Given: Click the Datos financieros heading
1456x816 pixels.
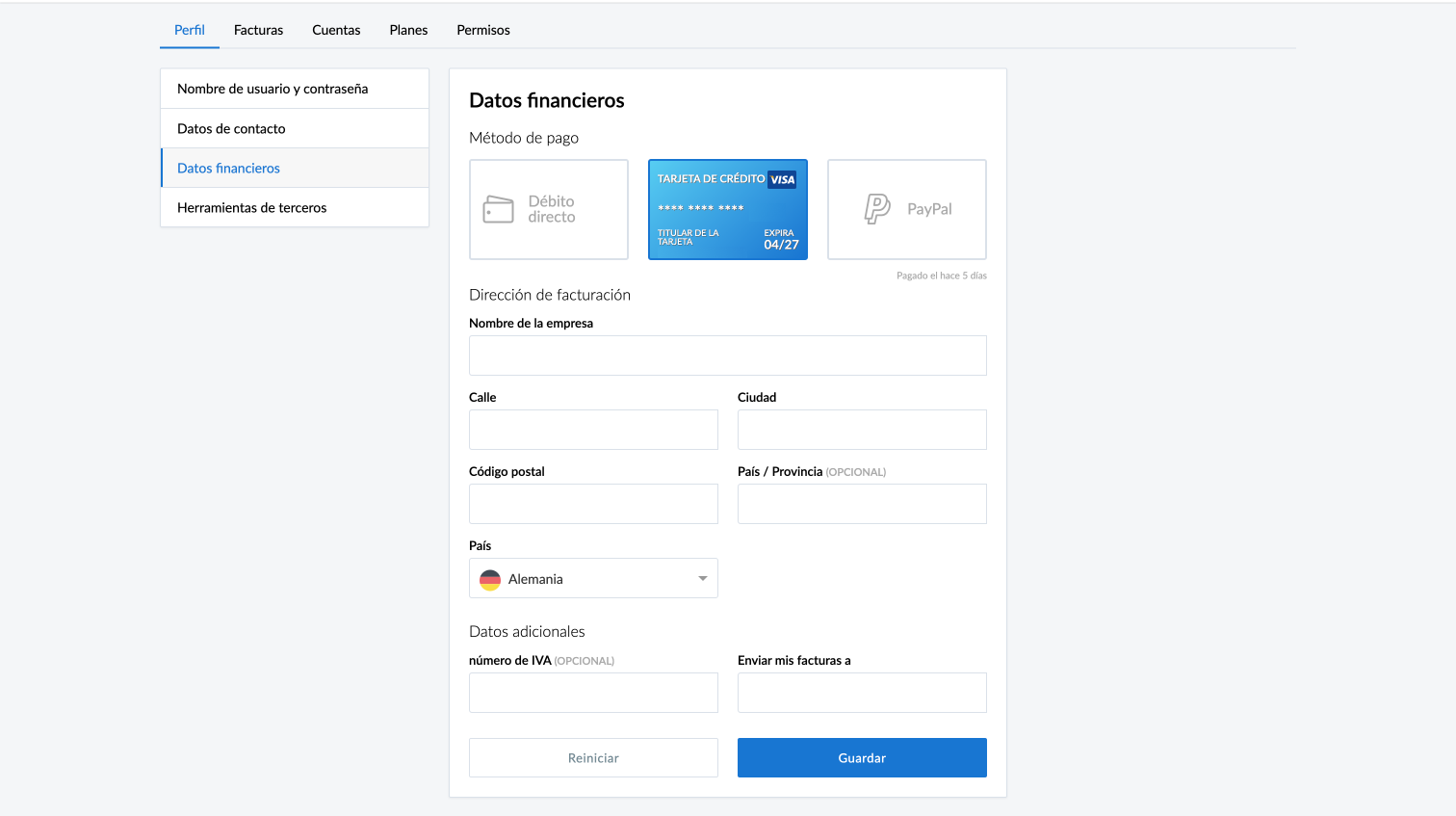Looking at the screenshot, I should point(547,100).
